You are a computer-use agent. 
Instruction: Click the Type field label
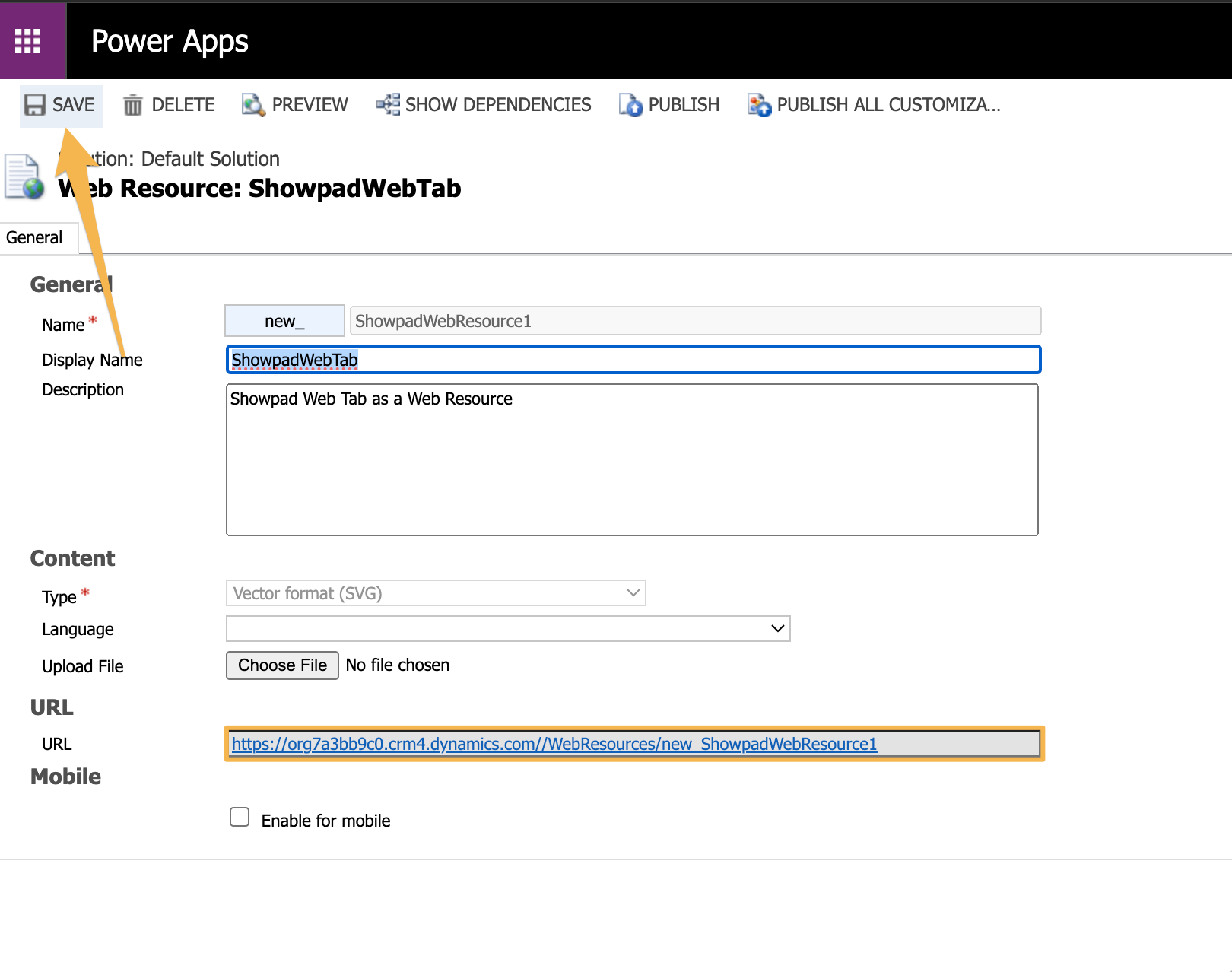click(59, 597)
